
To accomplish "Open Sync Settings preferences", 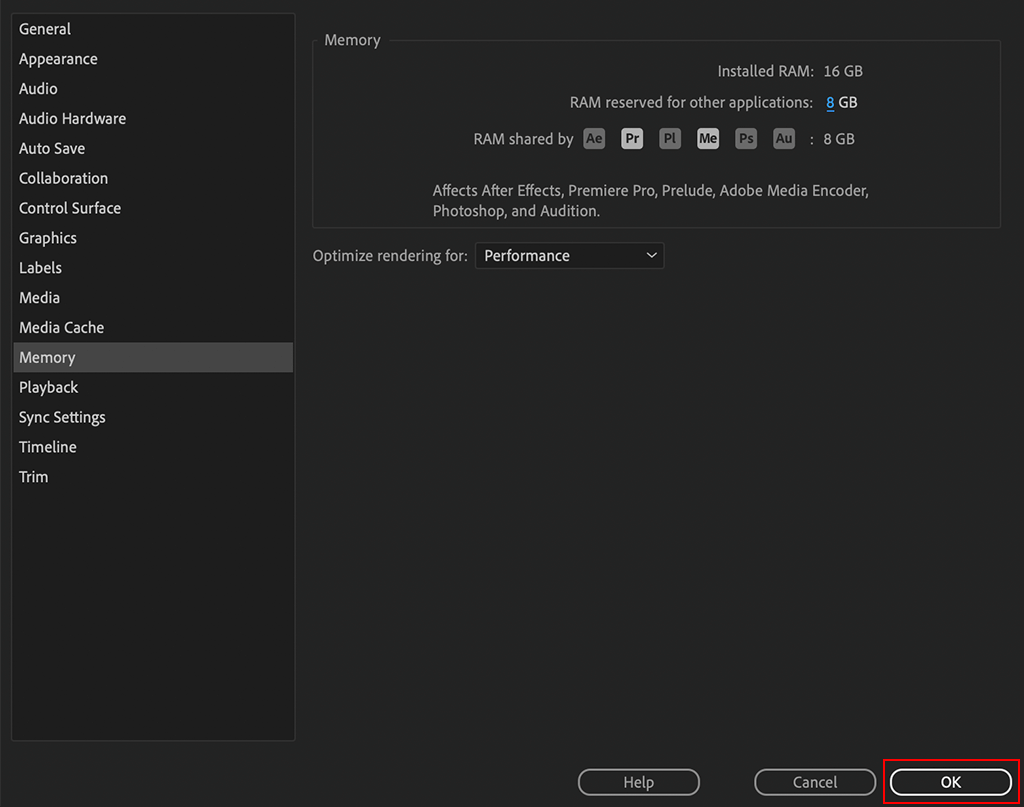I will coord(153,417).
